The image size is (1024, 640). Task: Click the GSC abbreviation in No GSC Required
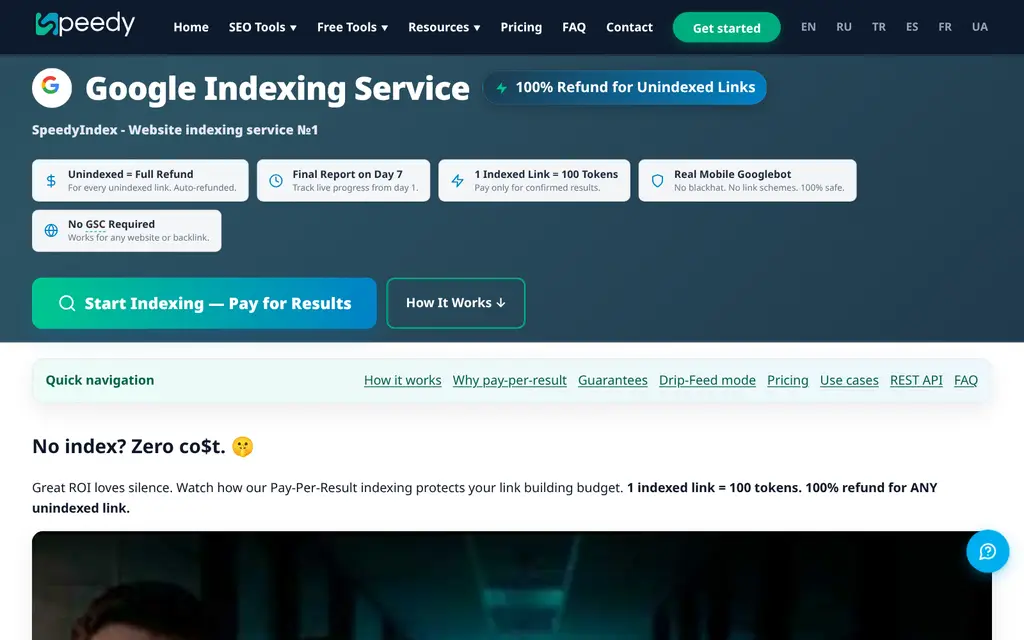pyautogui.click(x=95, y=224)
